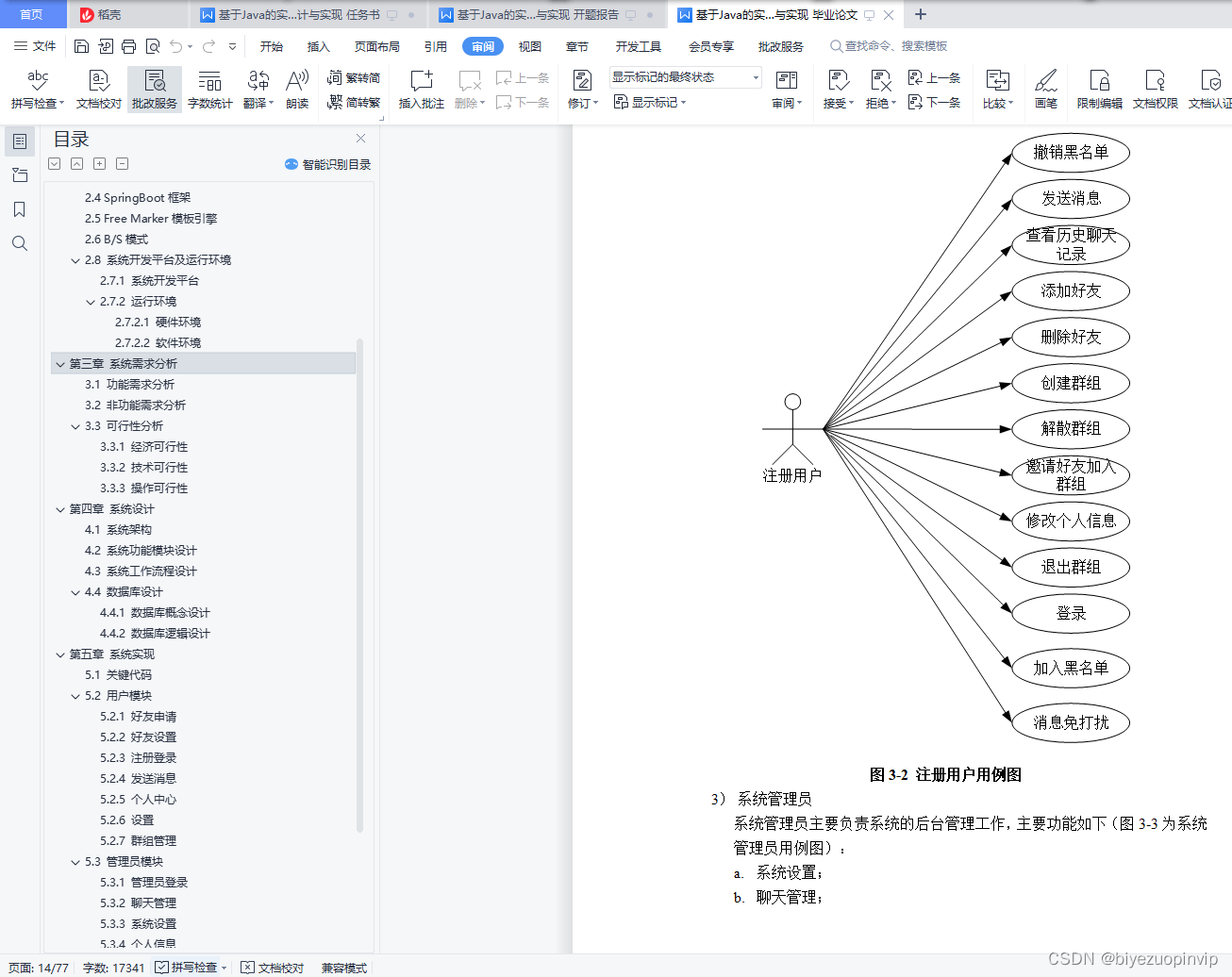Collapse the 第四章 系统设计 node
Image resolution: width=1232 pixels, height=977 pixels.
pyautogui.click(x=60, y=509)
